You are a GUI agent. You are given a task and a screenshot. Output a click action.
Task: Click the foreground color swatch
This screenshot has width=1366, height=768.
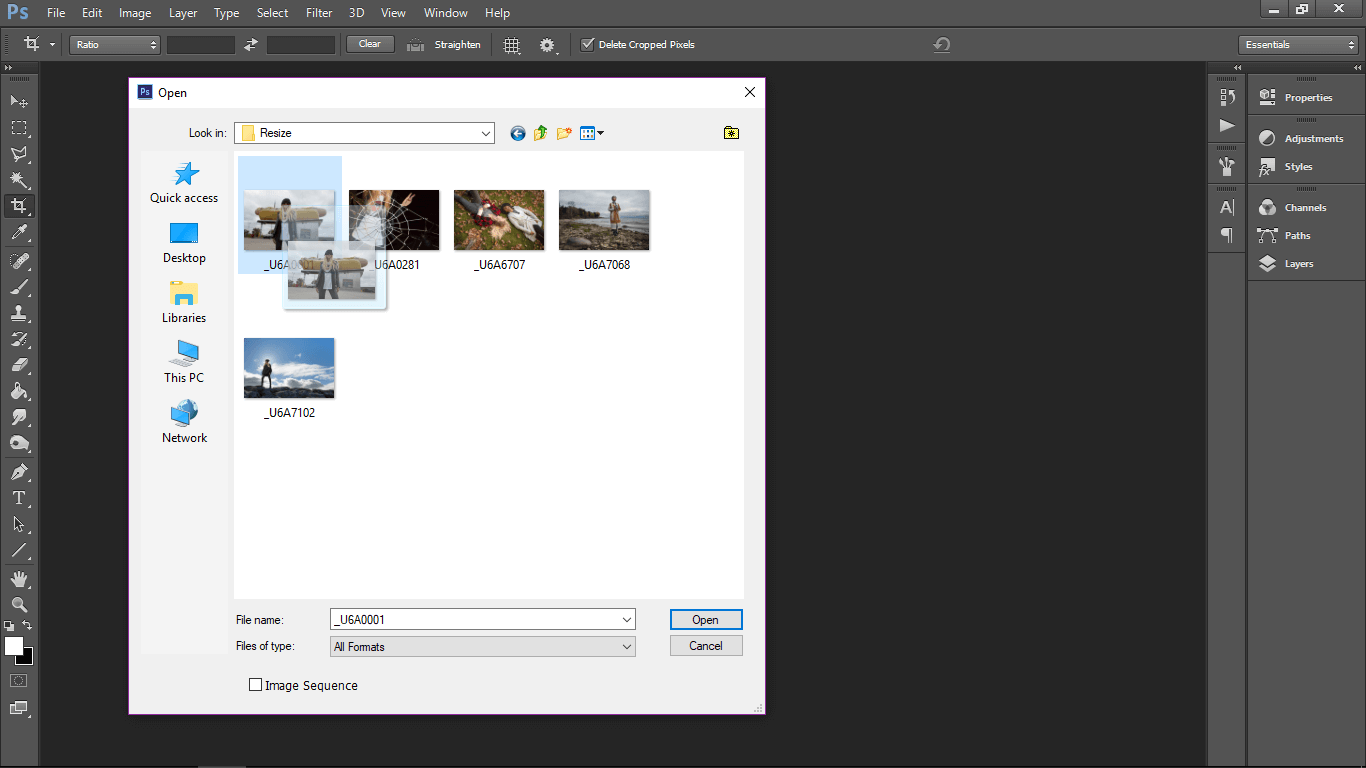[x=13, y=647]
